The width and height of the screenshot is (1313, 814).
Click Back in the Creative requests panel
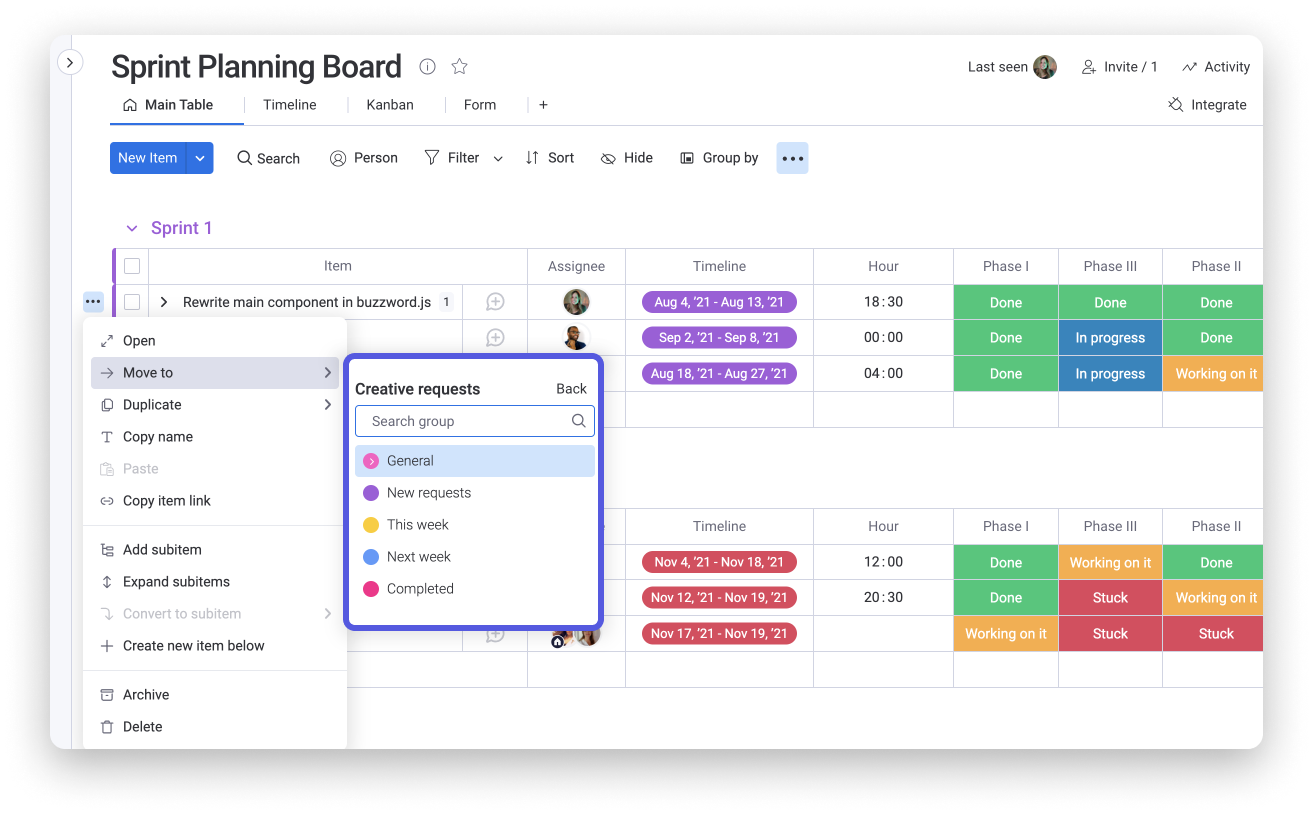point(571,389)
